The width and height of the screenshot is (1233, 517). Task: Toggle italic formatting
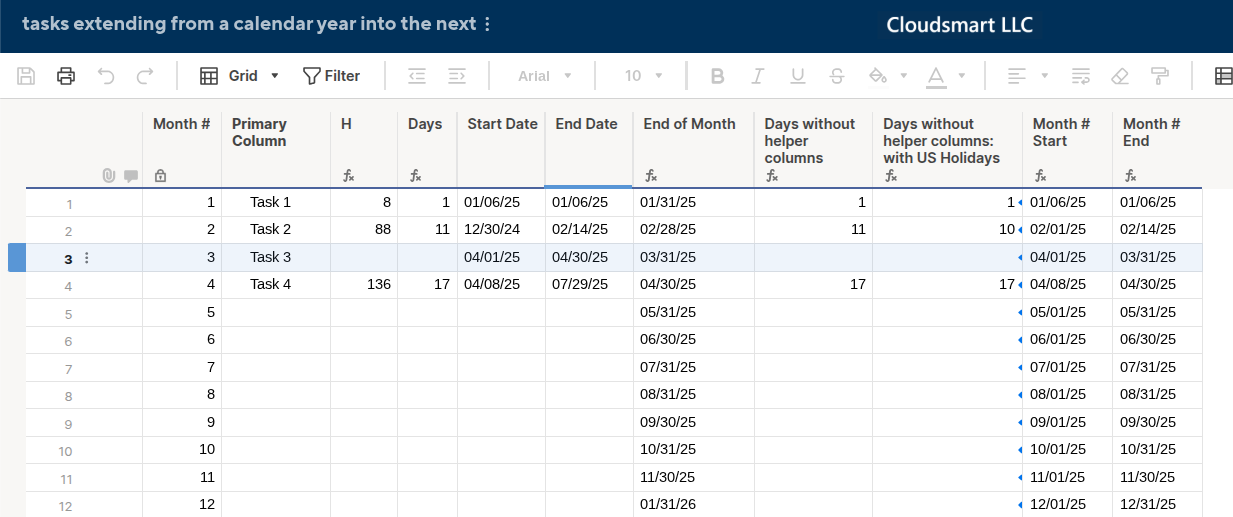pyautogui.click(x=757, y=76)
